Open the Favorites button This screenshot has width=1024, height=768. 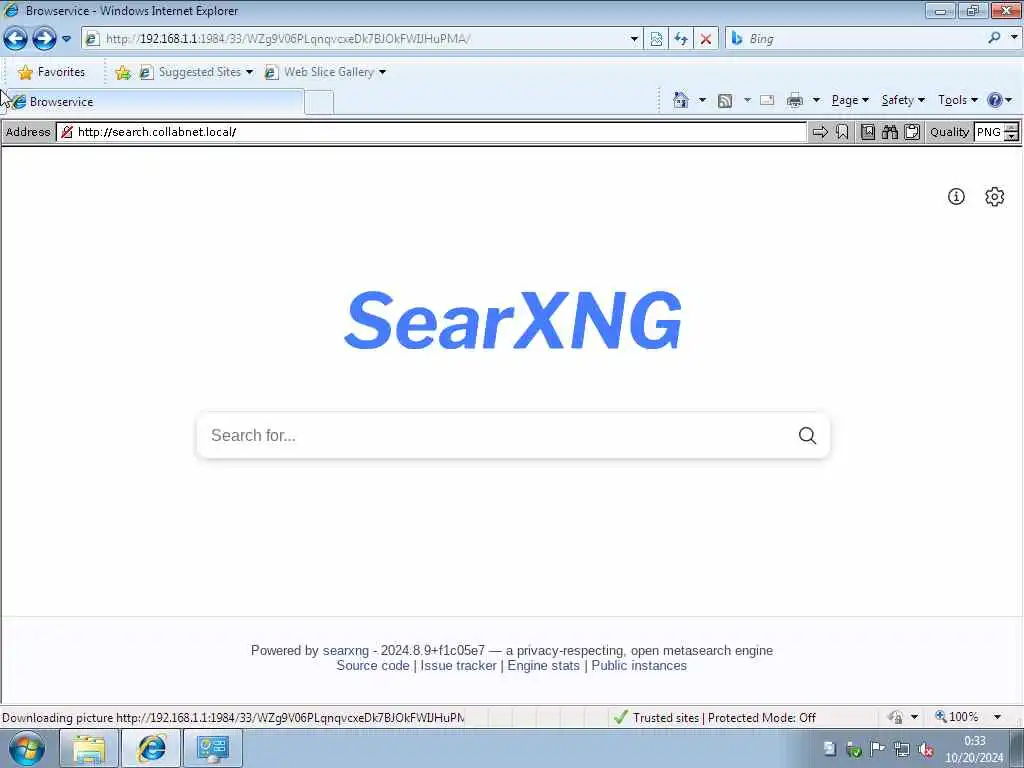[51, 72]
